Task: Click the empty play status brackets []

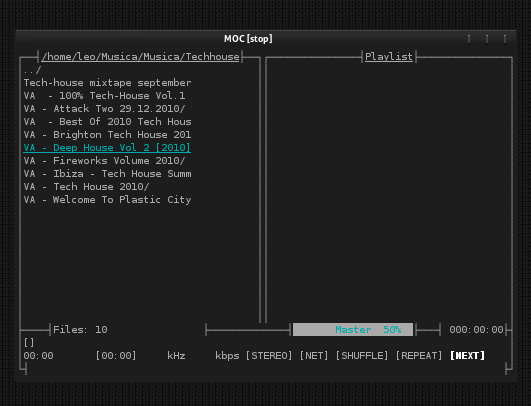Action: [x=29, y=343]
